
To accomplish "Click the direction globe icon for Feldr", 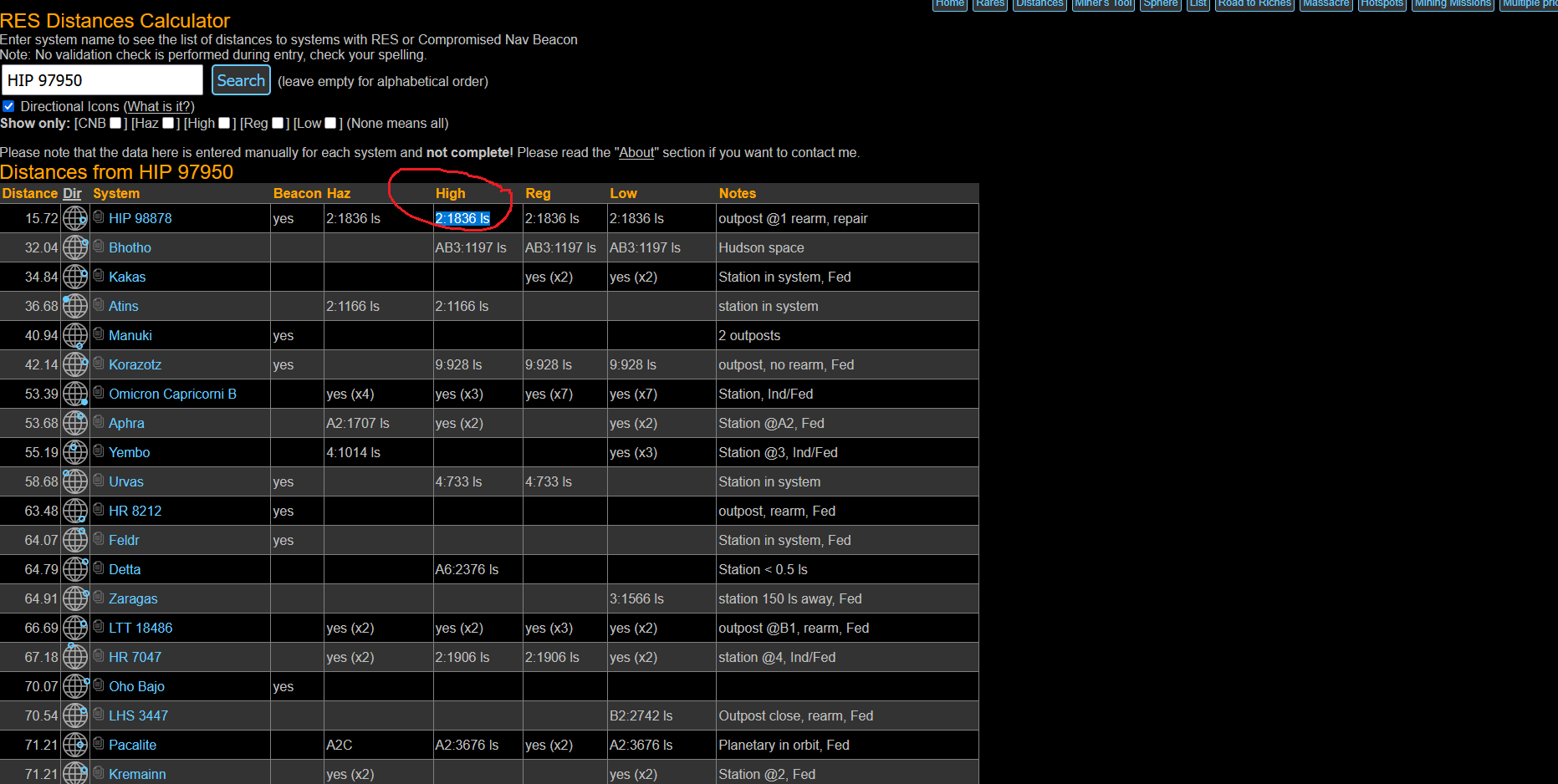I will (75, 540).
